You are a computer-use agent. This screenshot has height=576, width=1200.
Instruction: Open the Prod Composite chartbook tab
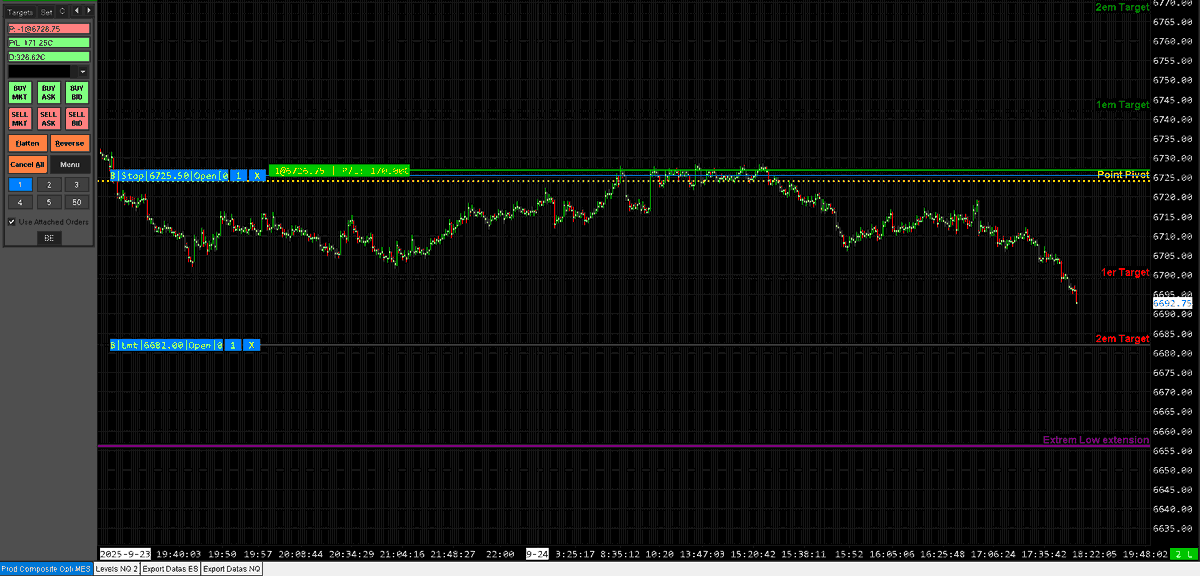click(46, 569)
